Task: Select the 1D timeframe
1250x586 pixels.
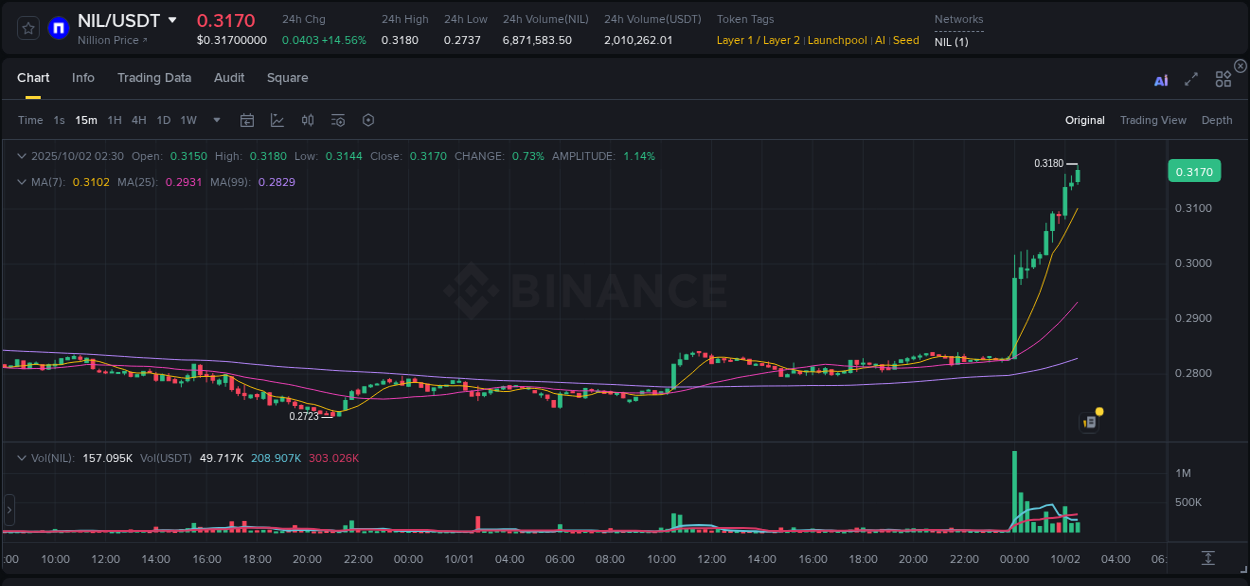Action: pyautogui.click(x=163, y=120)
